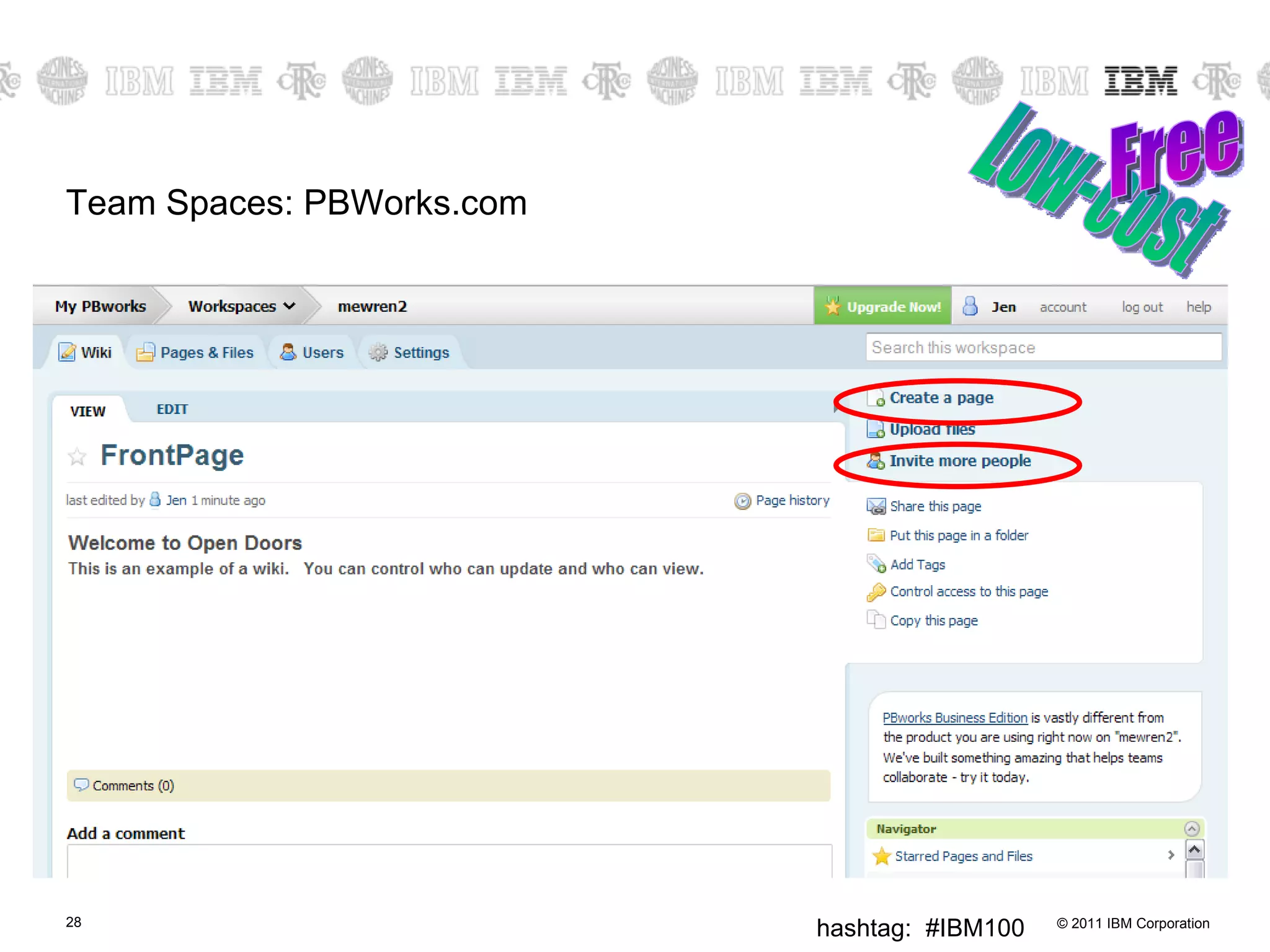Click Control access to this page
Screen dimensions: 1270x952
969,592
